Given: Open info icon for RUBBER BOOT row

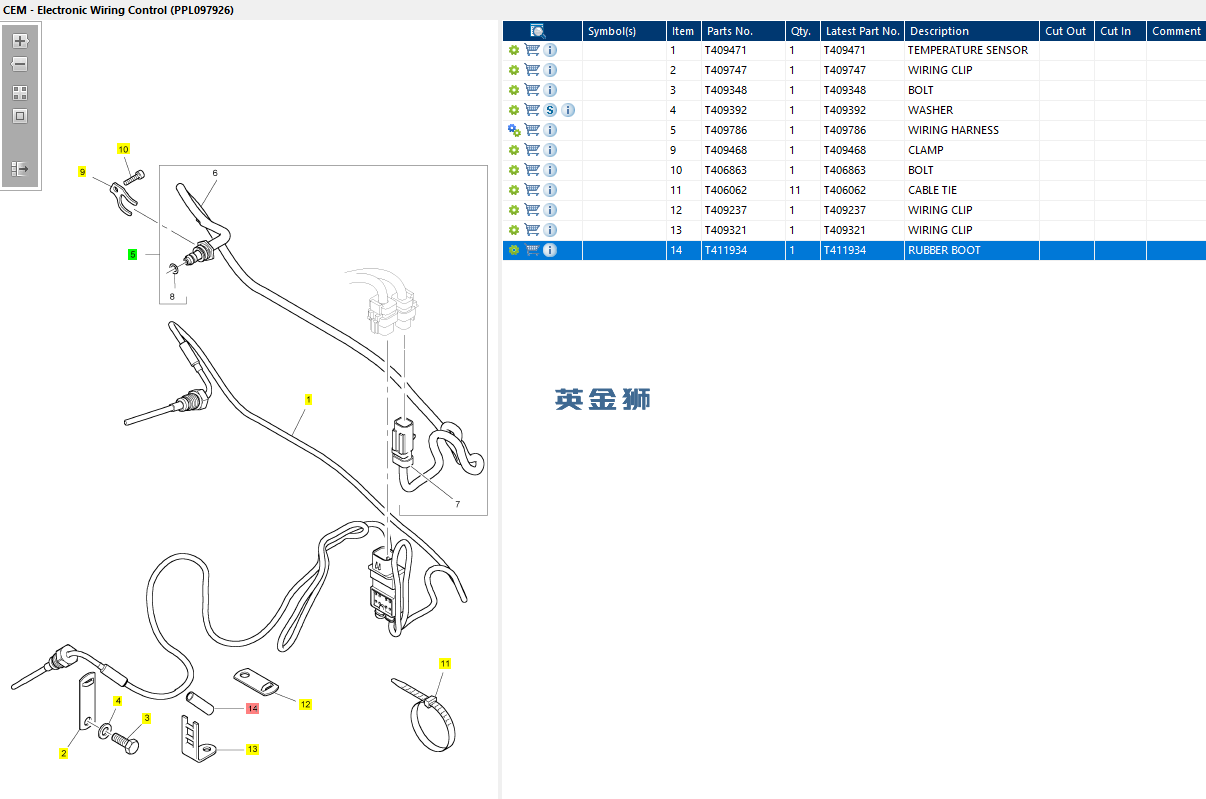Looking at the screenshot, I should pyautogui.click(x=550, y=250).
